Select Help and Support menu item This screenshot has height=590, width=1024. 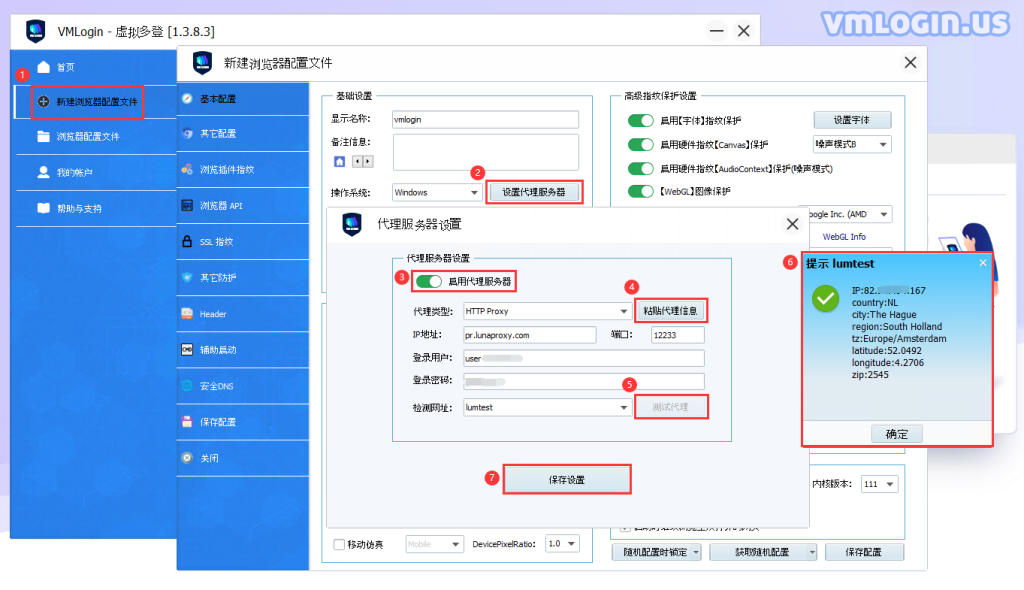pyautogui.click(x=95, y=208)
